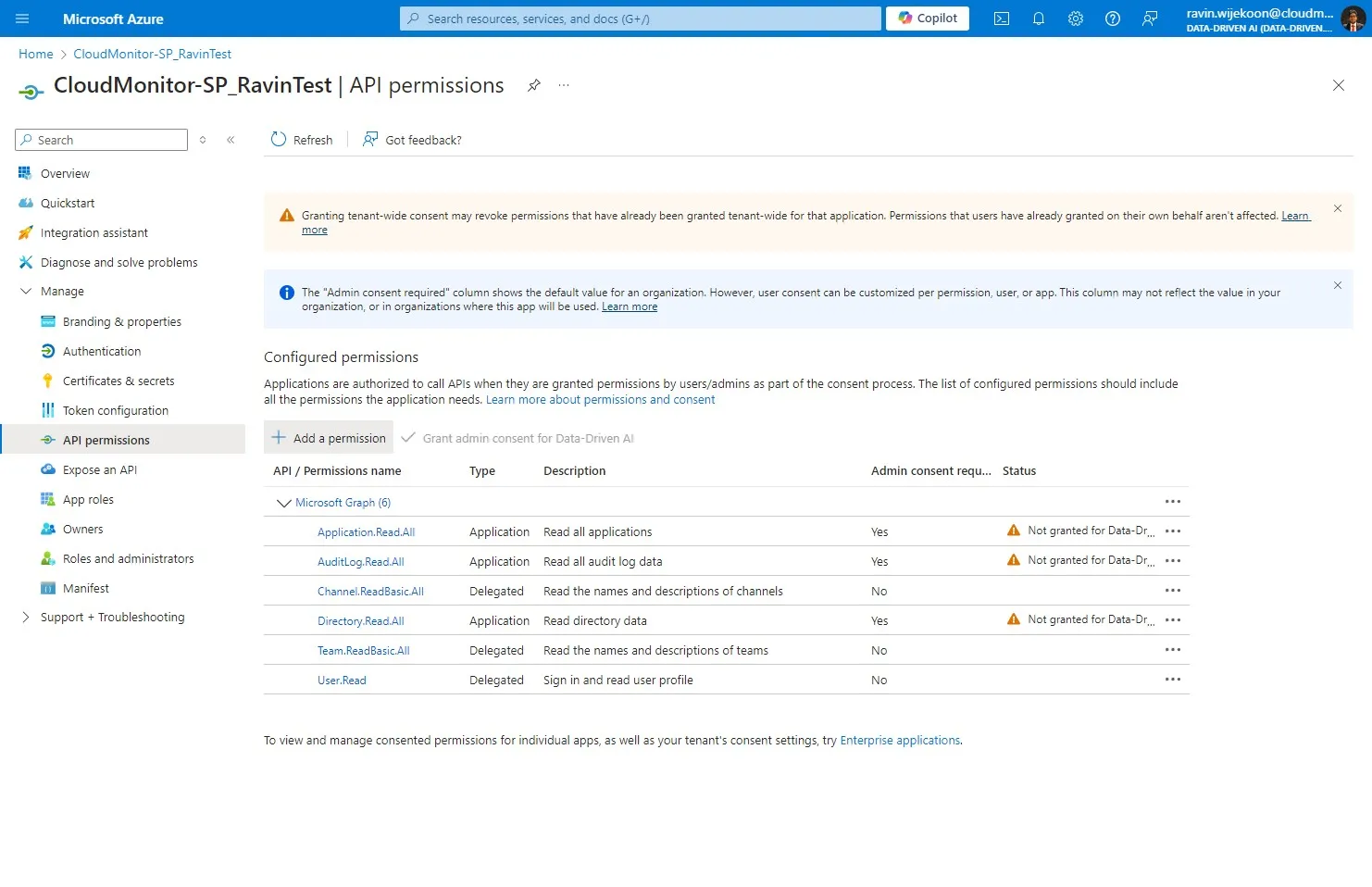Open more options for Team.ReadBasic.All row

click(x=1173, y=650)
